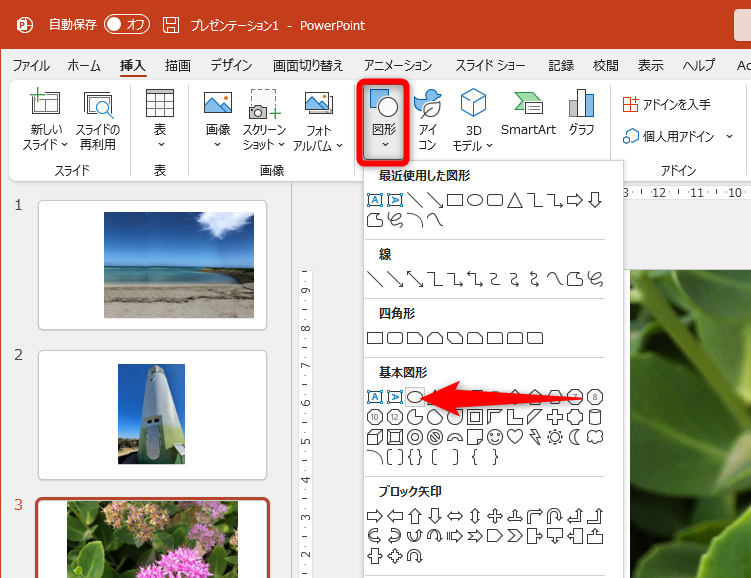751x578 pixels.
Task: Toggle the 自動保存 autosave switch
Action: point(127,24)
